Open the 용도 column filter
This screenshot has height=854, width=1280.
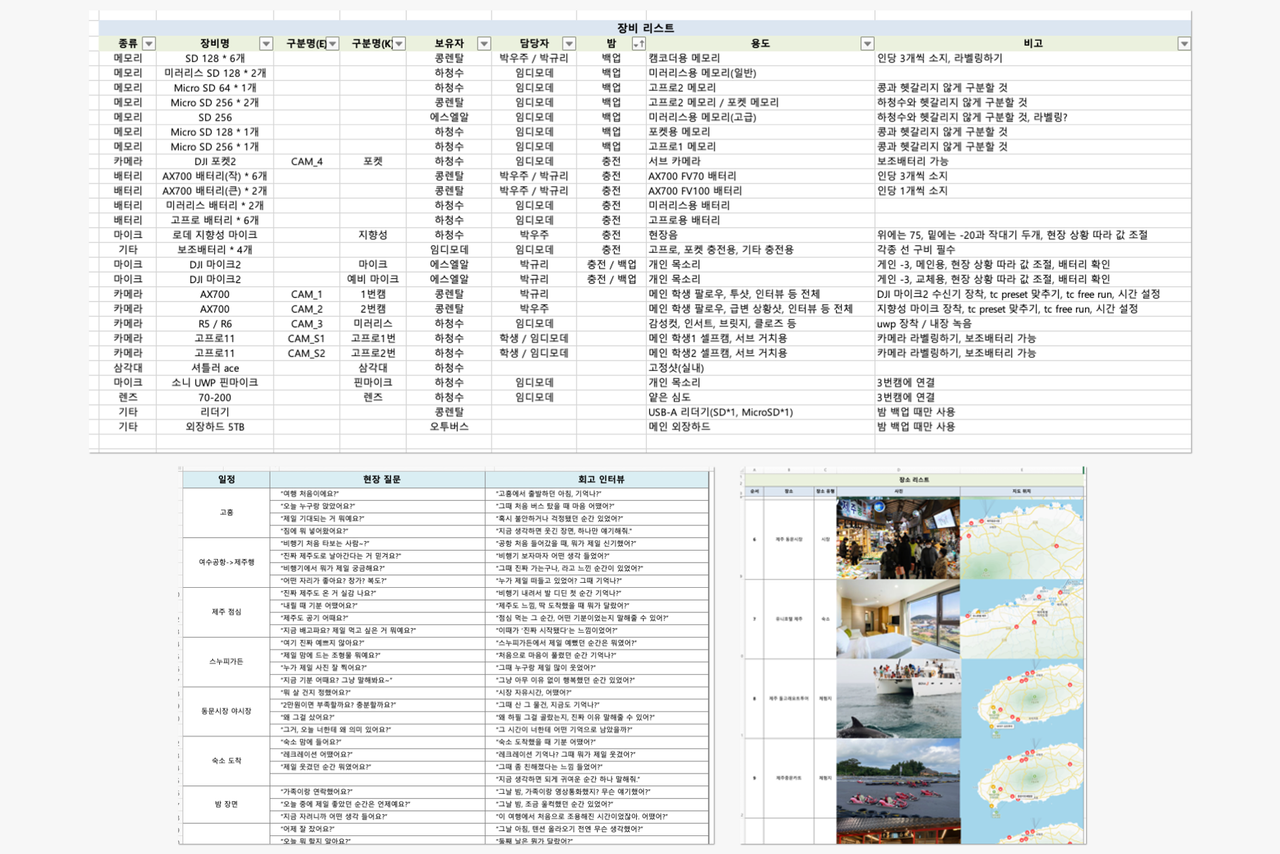click(x=866, y=43)
